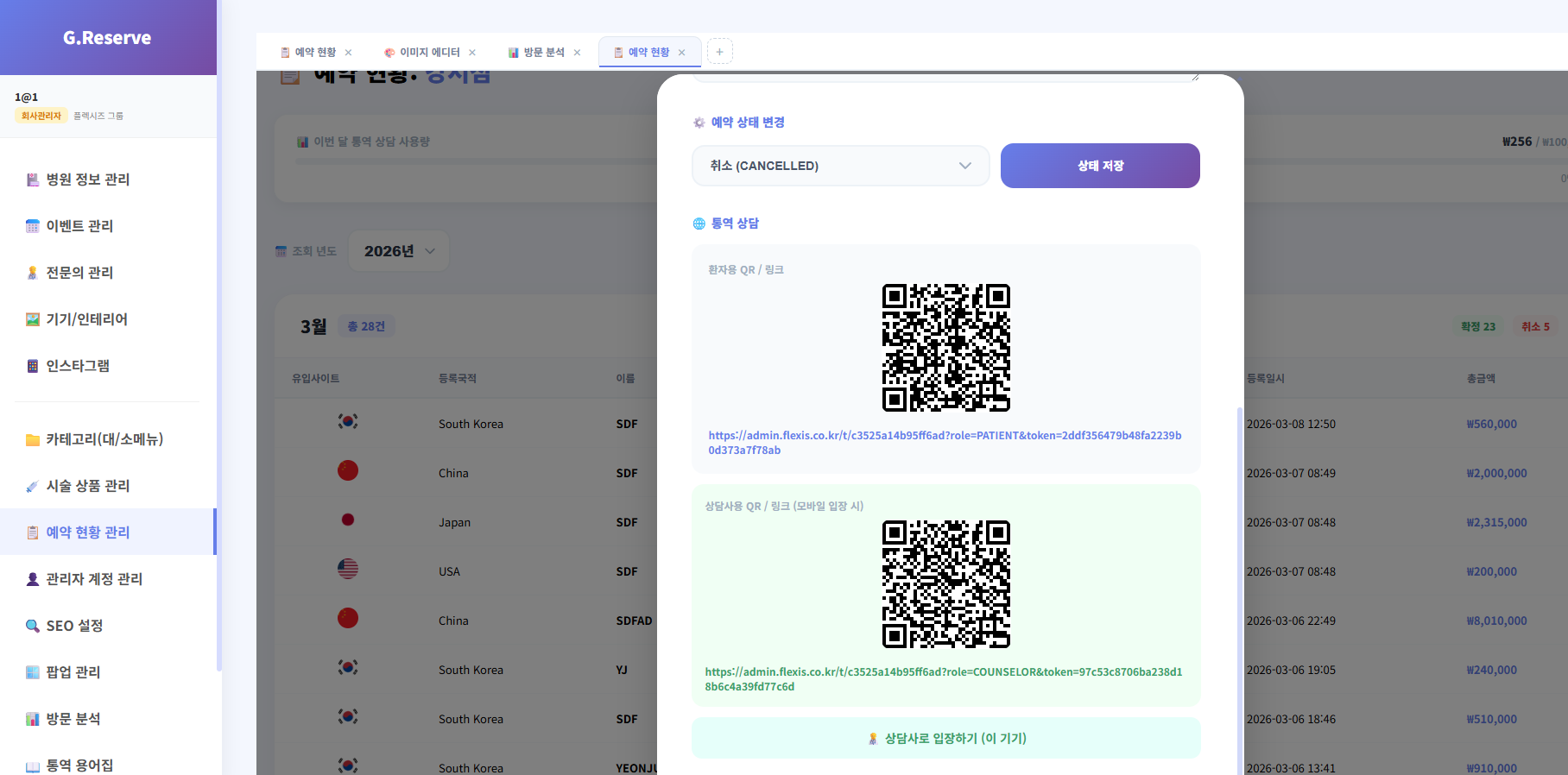The height and width of the screenshot is (775, 1568).
Task: Expand the 취소 (CANCELLED) status dropdown
Action: pyautogui.click(x=840, y=166)
